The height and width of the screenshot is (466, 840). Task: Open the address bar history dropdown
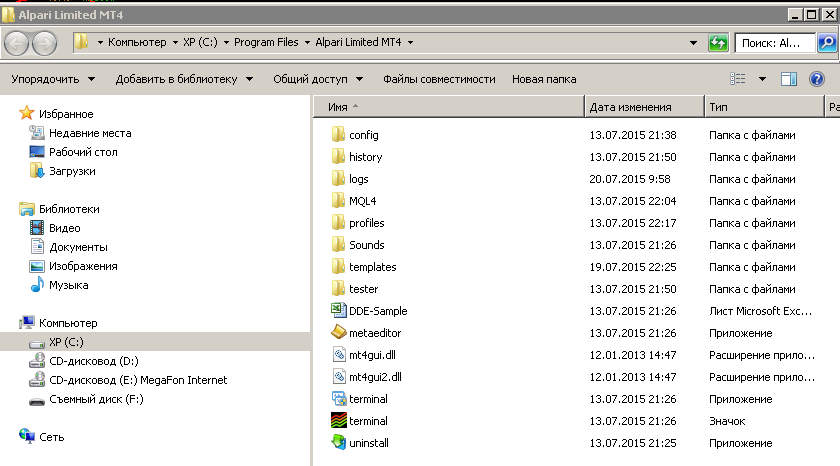coord(693,42)
